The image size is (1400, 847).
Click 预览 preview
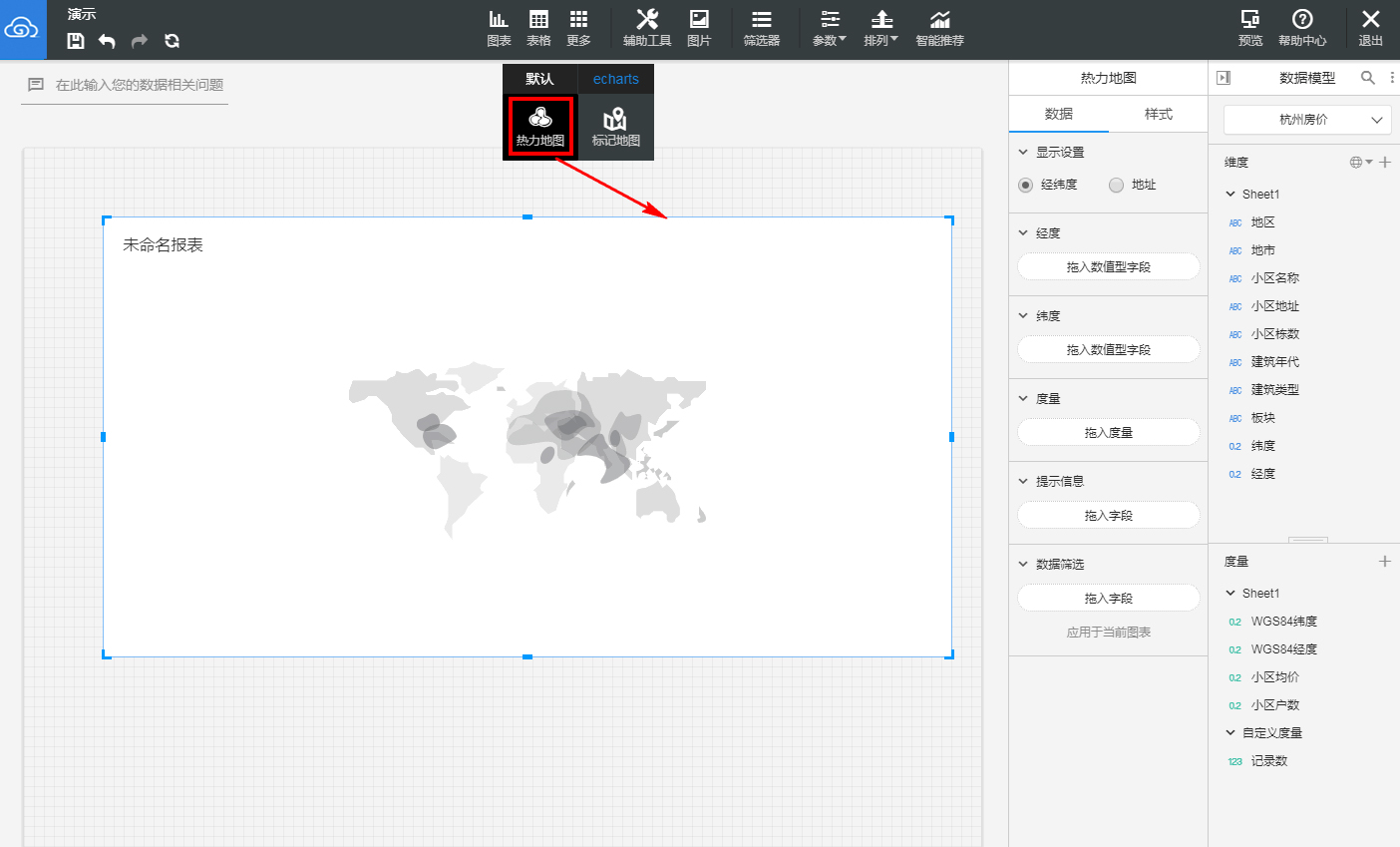1250,28
